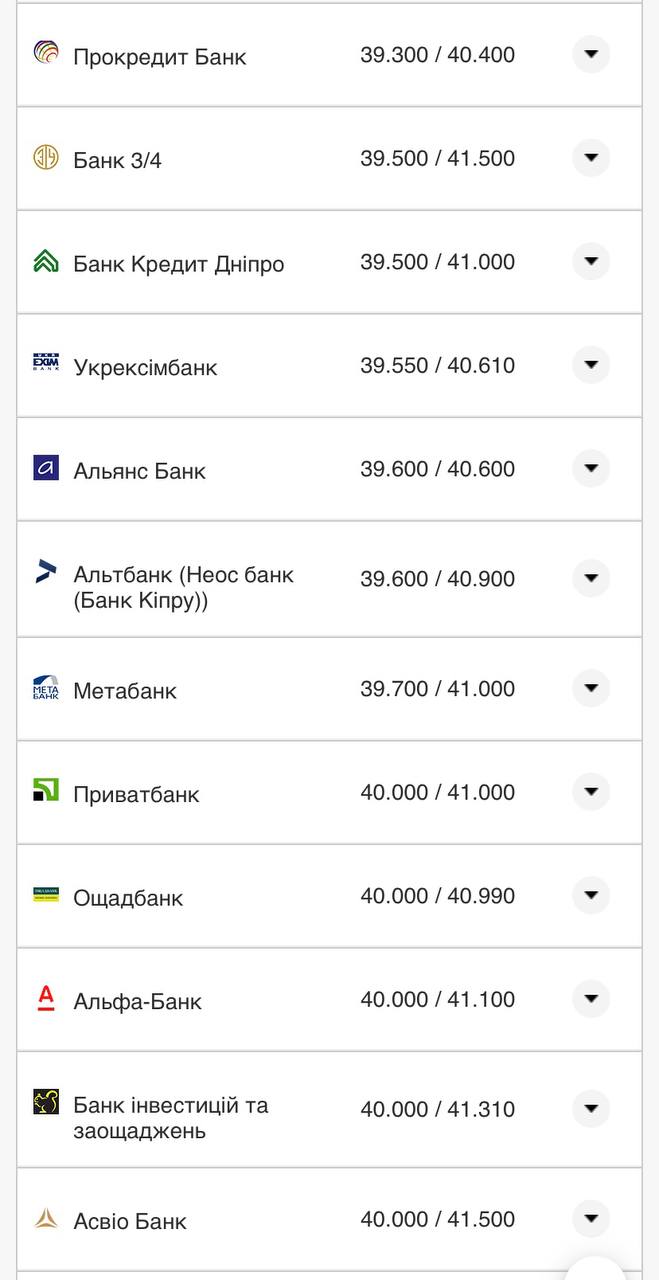Click the Банк 3/4 logo icon
The width and height of the screenshot is (659, 1280).
point(46,157)
